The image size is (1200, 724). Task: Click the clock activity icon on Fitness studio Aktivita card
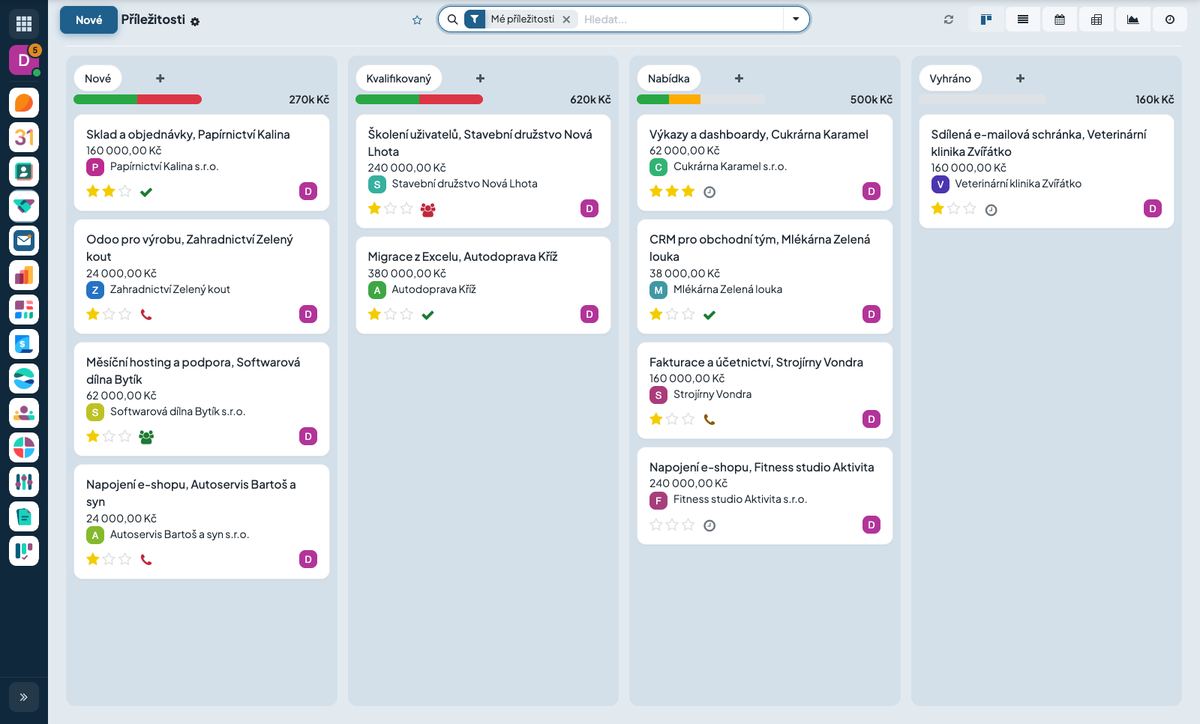coord(710,525)
